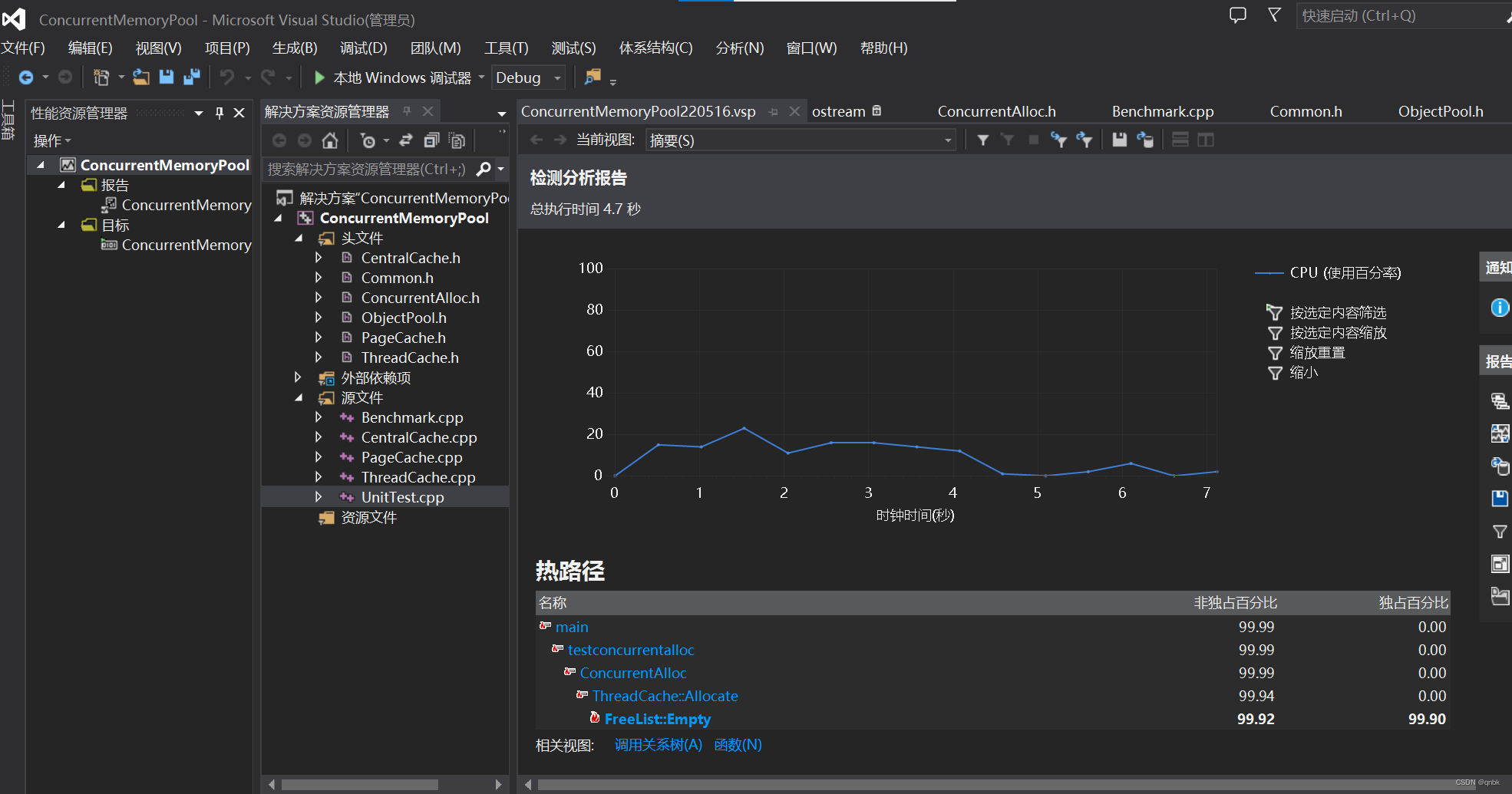Expand the Benchmark.cpp tree node
The width and height of the screenshot is (1512, 794).
(x=319, y=417)
